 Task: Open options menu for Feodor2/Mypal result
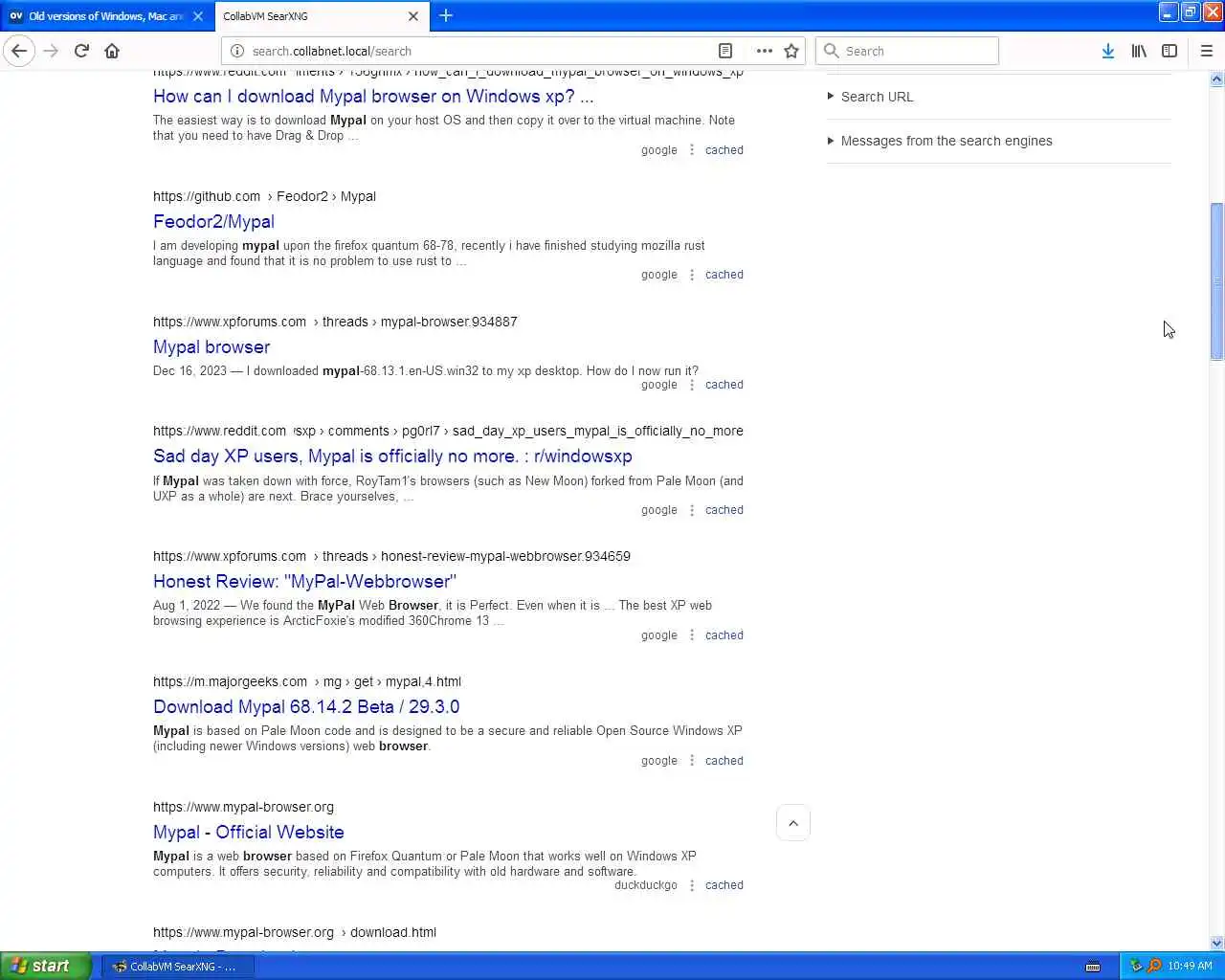(692, 275)
